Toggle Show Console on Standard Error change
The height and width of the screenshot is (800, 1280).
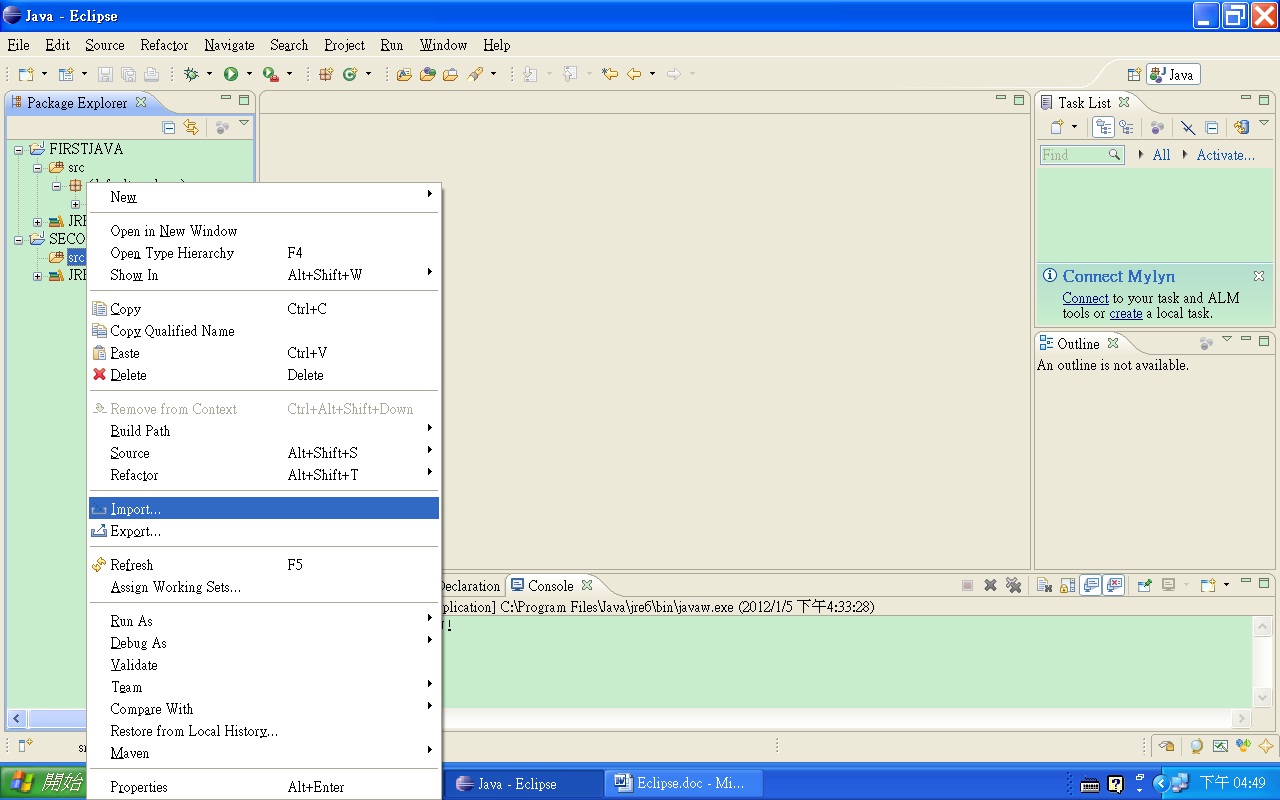pyautogui.click(x=1114, y=585)
